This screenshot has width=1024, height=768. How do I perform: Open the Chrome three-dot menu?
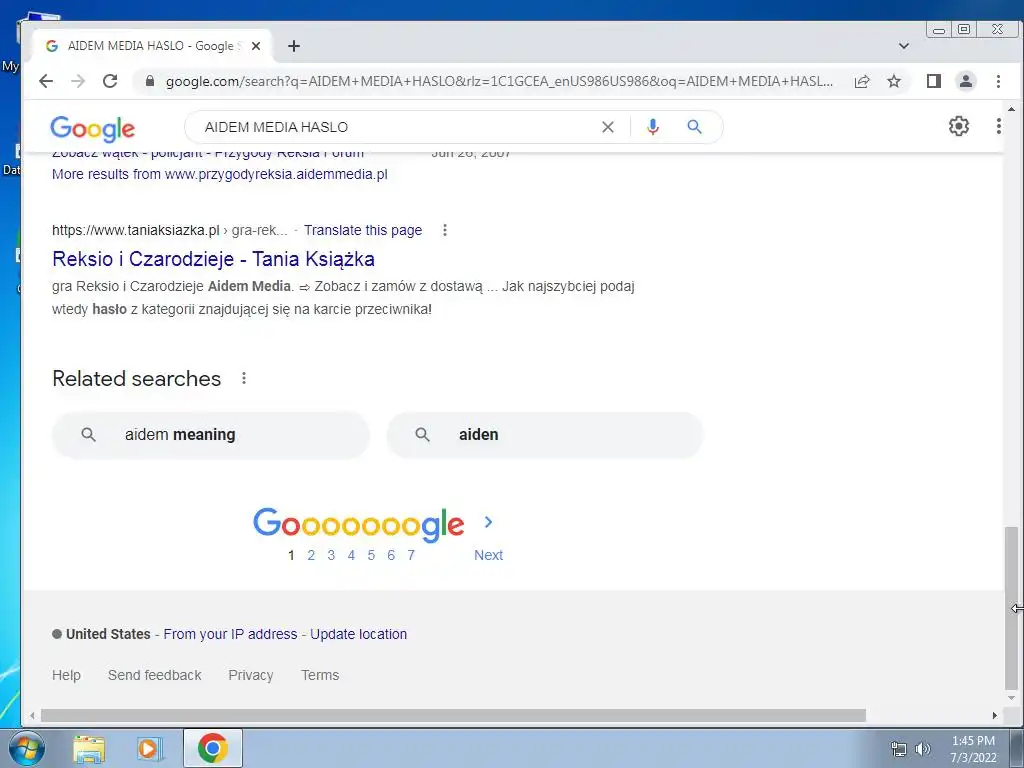tap(998, 81)
